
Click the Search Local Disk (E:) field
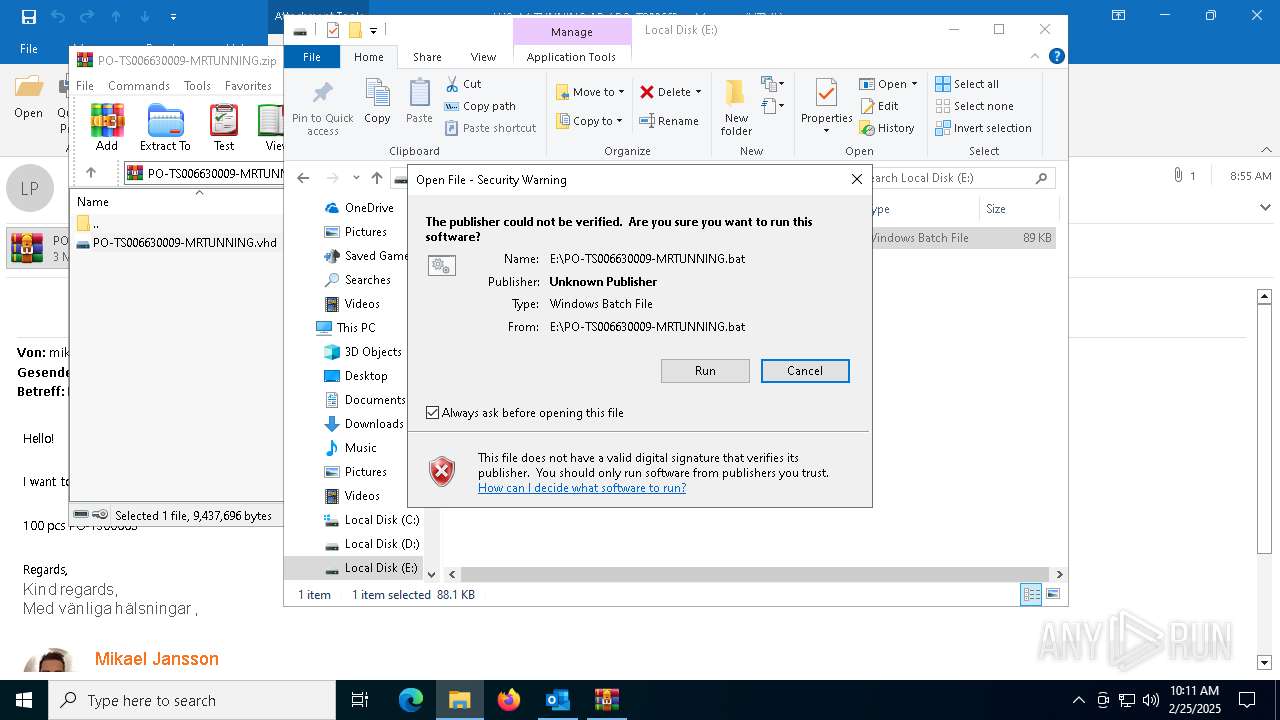(x=955, y=178)
